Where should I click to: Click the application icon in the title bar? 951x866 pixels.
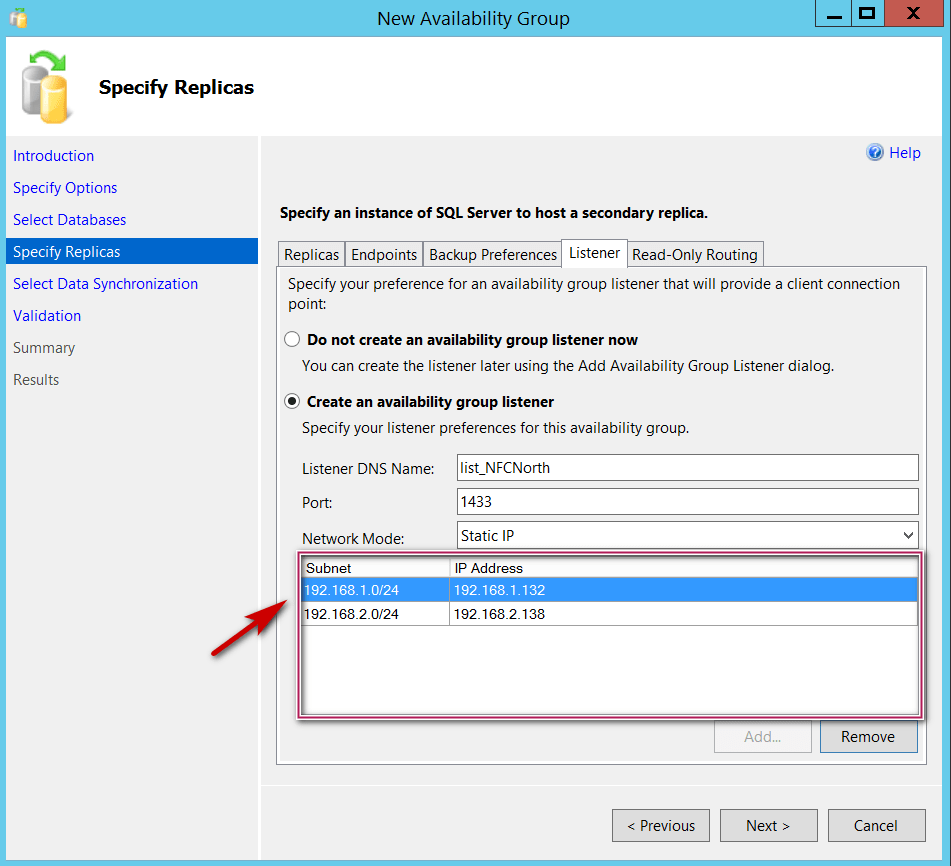click(17, 15)
